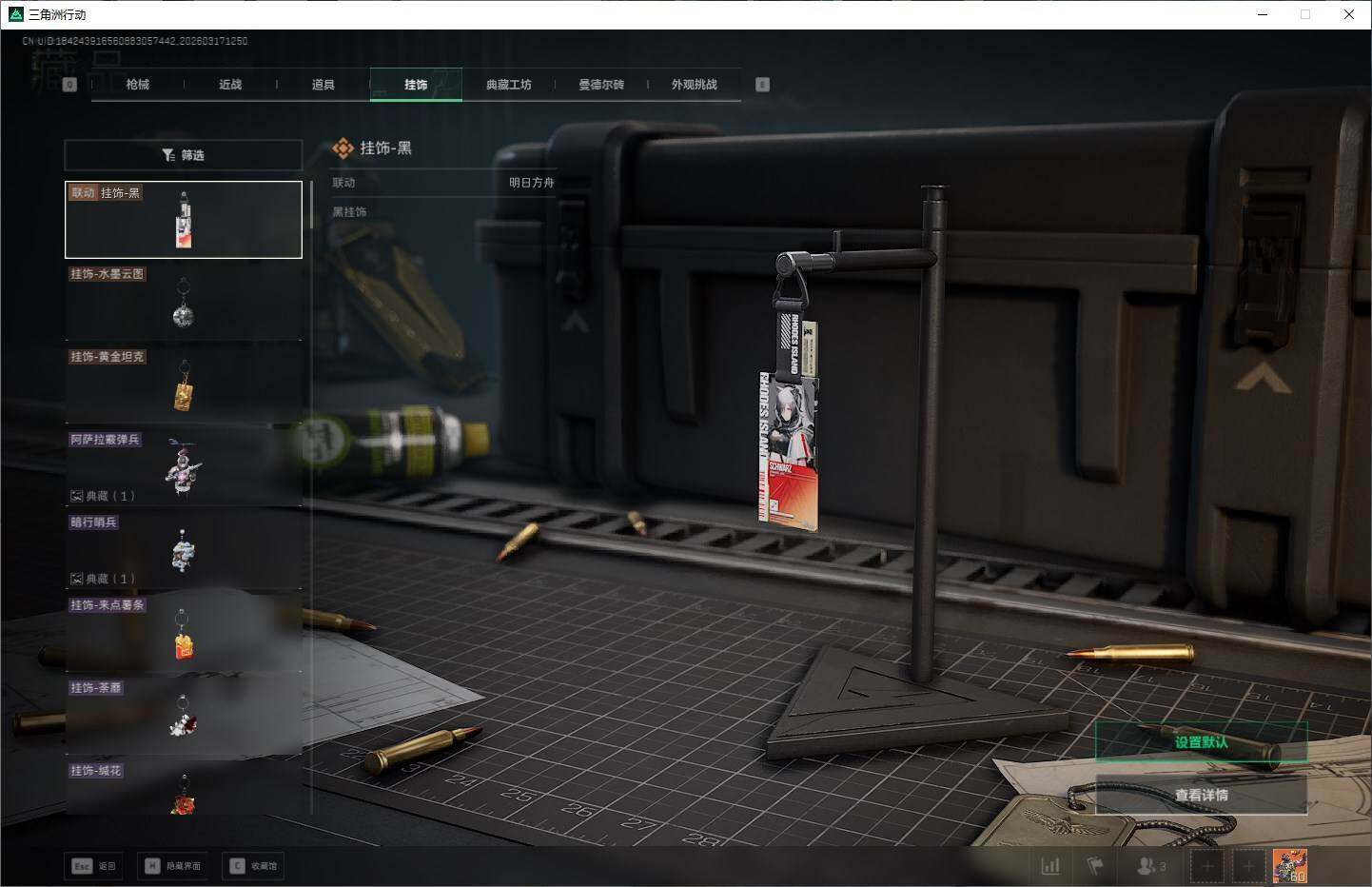The width and height of the screenshot is (1372, 887).
Task: Click the 三角洲行动 app icon in title bar
Action: coord(15,14)
